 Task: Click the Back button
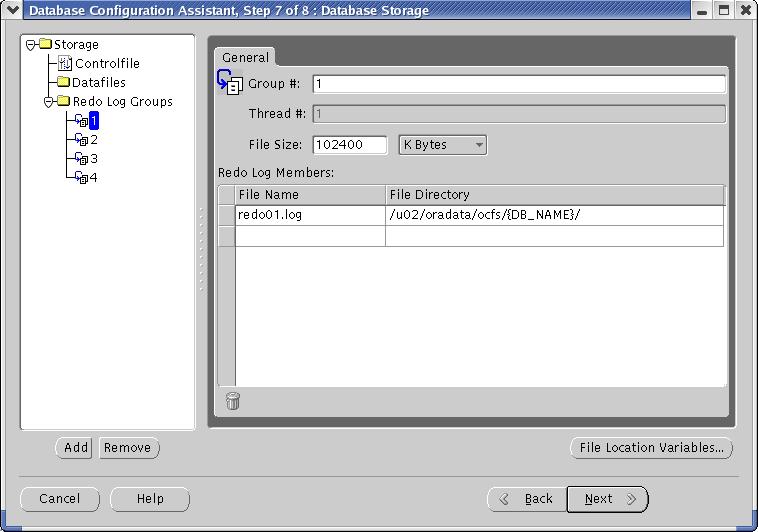coord(526,499)
